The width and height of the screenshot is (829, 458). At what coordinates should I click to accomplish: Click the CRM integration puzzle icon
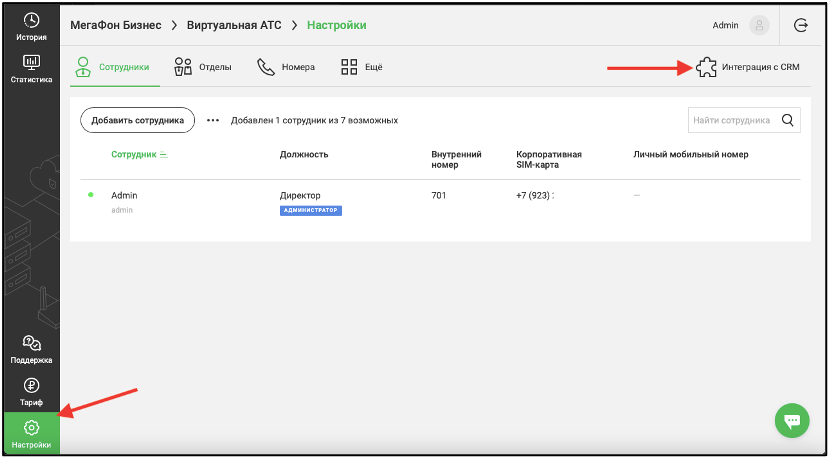click(x=706, y=67)
